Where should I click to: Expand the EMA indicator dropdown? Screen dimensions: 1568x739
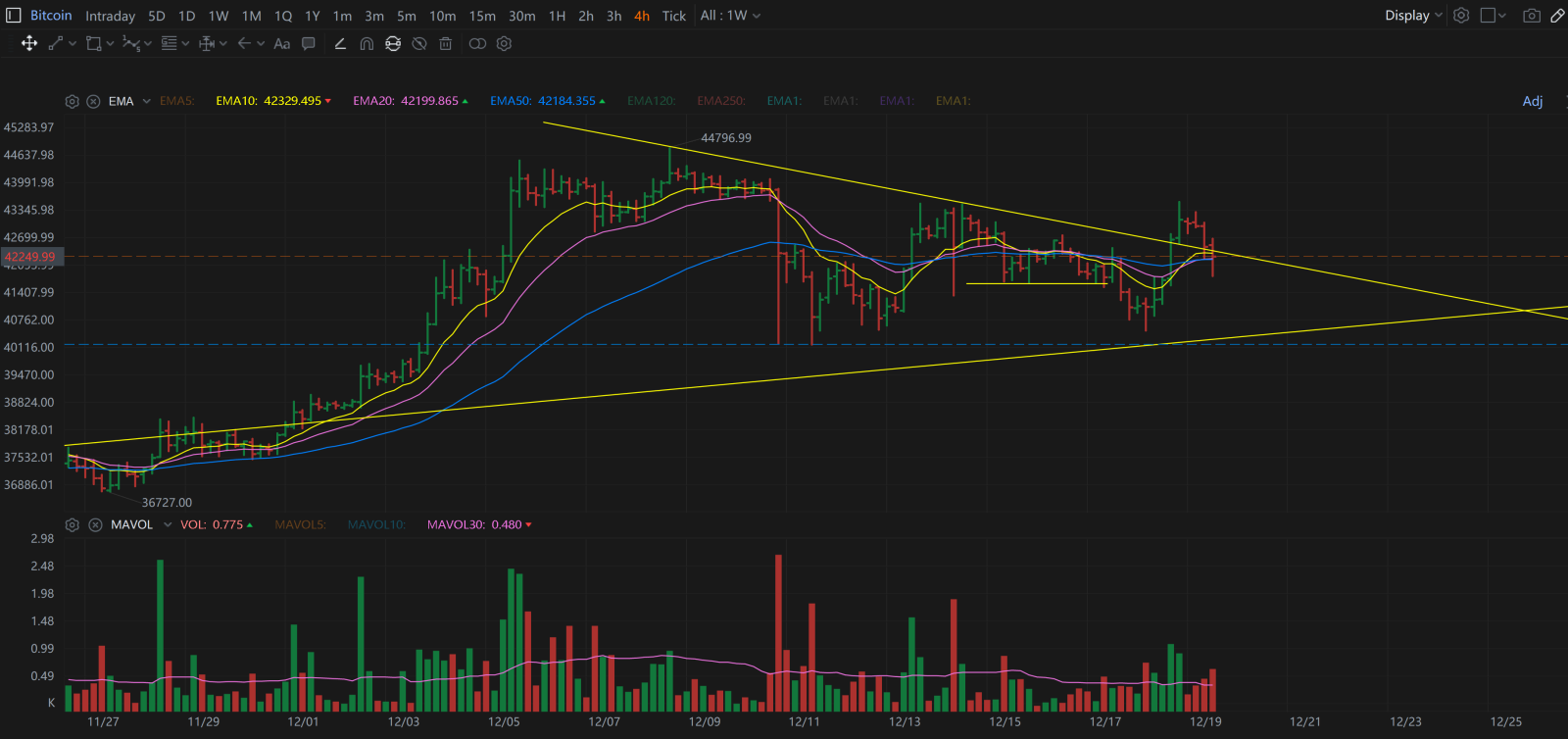click(146, 101)
